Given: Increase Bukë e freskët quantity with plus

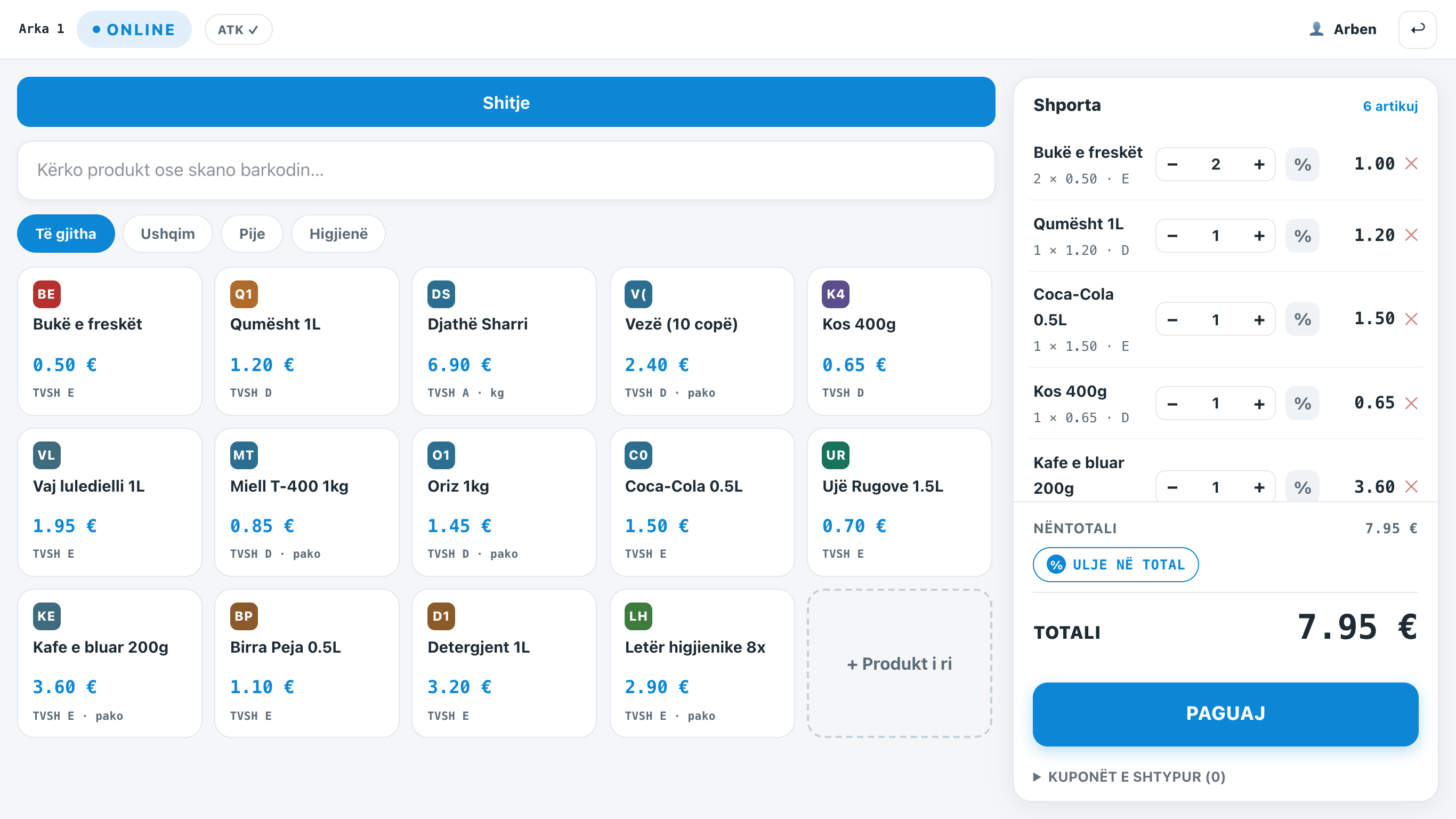Looking at the screenshot, I should point(1259,165).
